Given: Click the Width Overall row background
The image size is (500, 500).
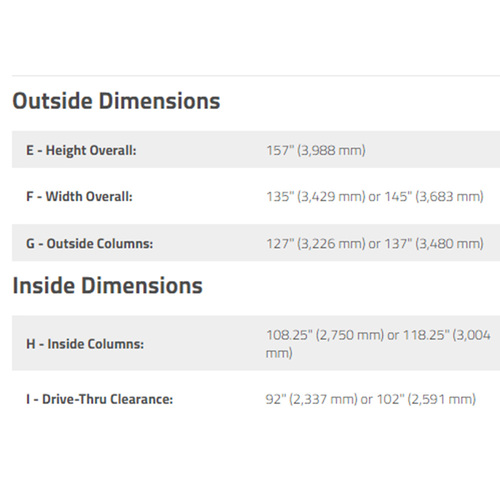Looking at the screenshot, I should pos(256,196).
